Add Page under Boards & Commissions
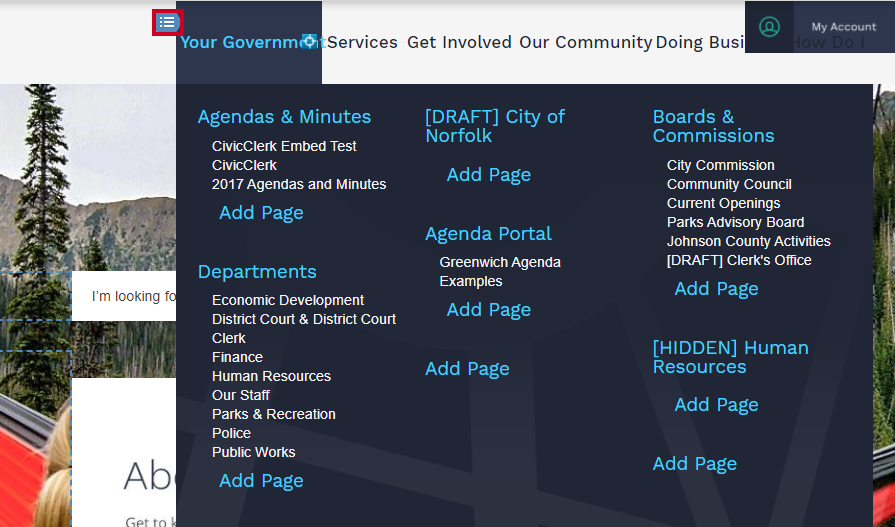This screenshot has width=895, height=527. point(716,289)
